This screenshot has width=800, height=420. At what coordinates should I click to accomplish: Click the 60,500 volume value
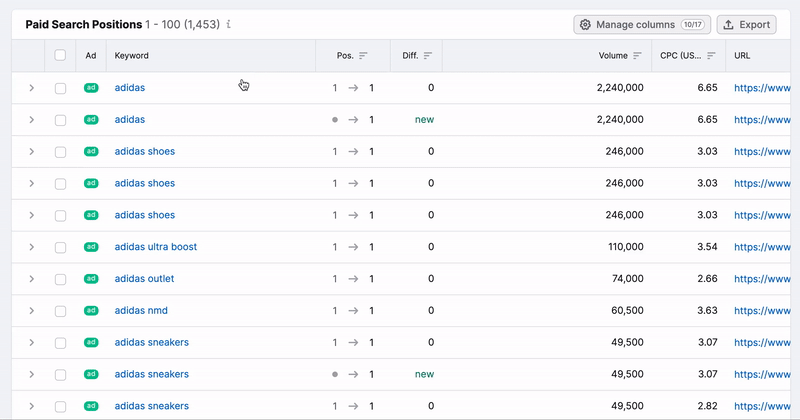click(628, 310)
